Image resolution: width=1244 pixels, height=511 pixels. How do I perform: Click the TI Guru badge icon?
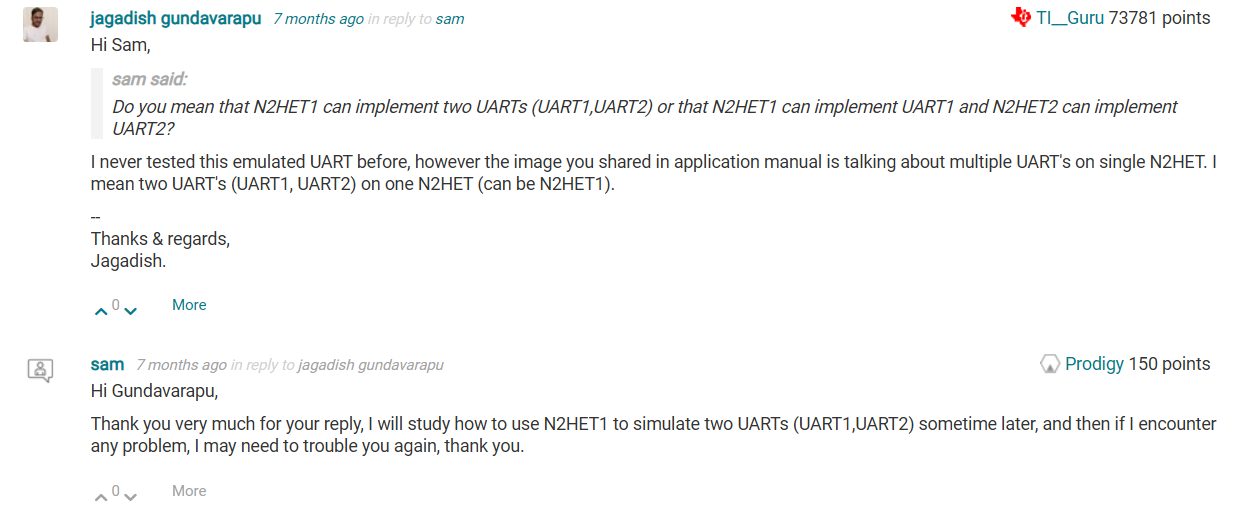click(1020, 18)
